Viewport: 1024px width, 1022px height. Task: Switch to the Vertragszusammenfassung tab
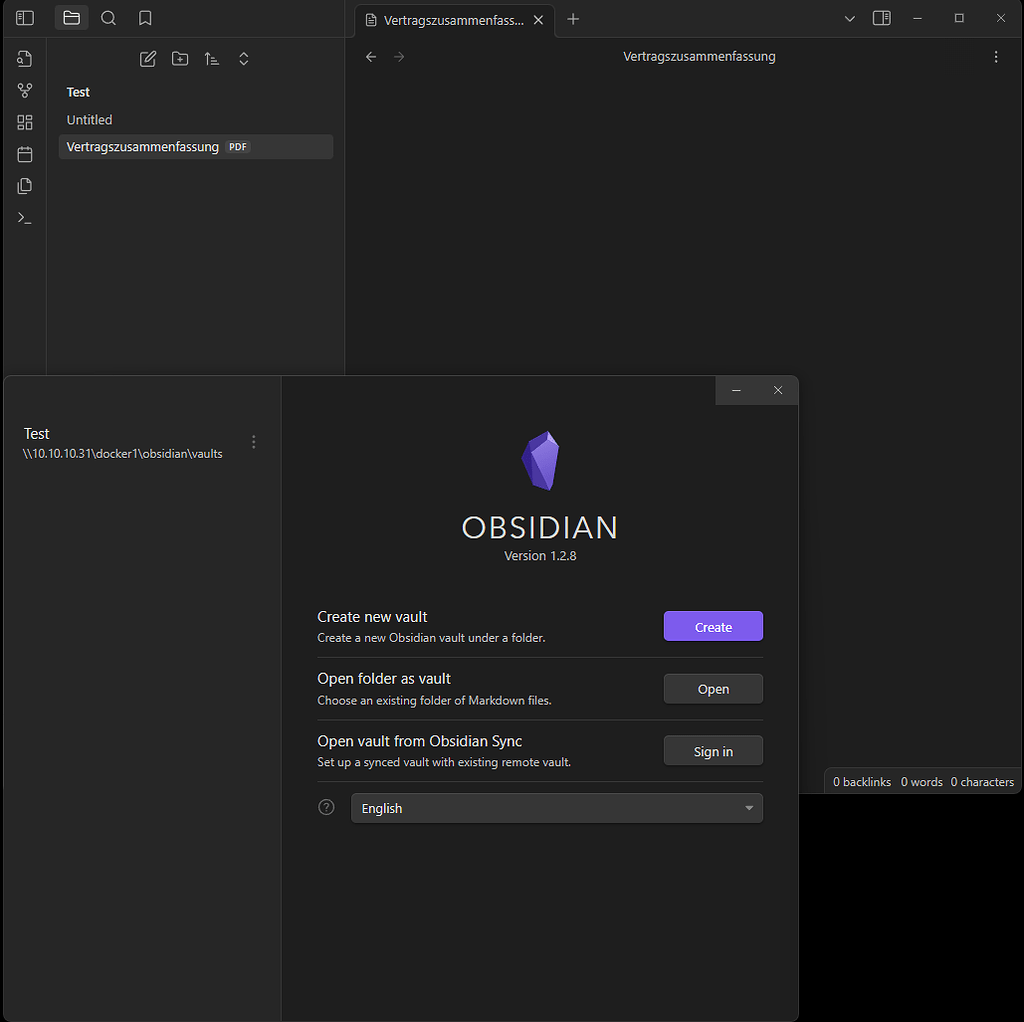click(449, 20)
